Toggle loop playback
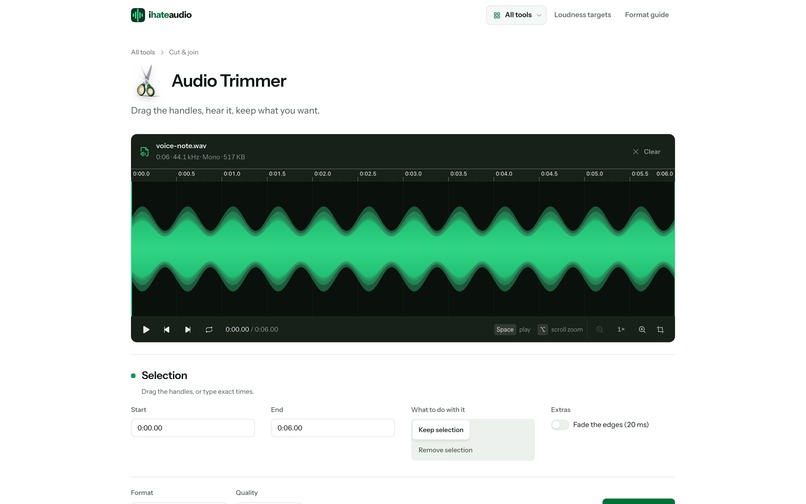The height and width of the screenshot is (504, 806). [x=209, y=330]
